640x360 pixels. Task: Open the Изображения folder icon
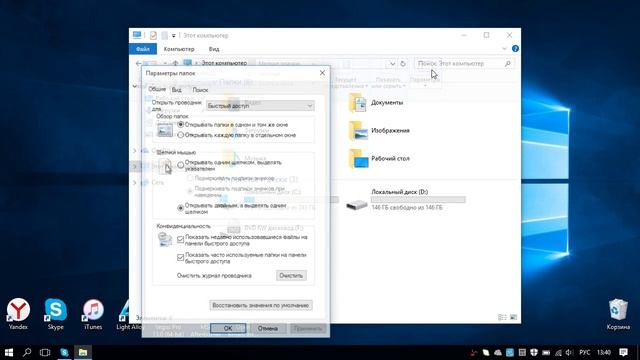click(x=358, y=131)
